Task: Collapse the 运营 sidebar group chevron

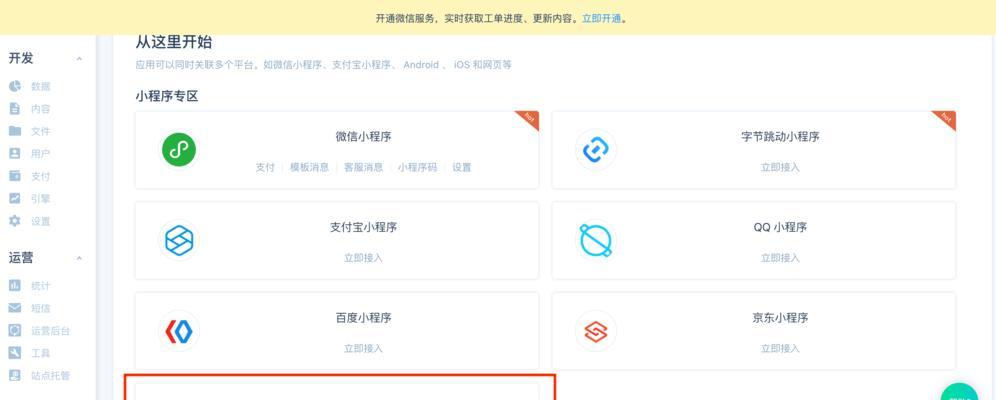Action: pyautogui.click(x=79, y=258)
